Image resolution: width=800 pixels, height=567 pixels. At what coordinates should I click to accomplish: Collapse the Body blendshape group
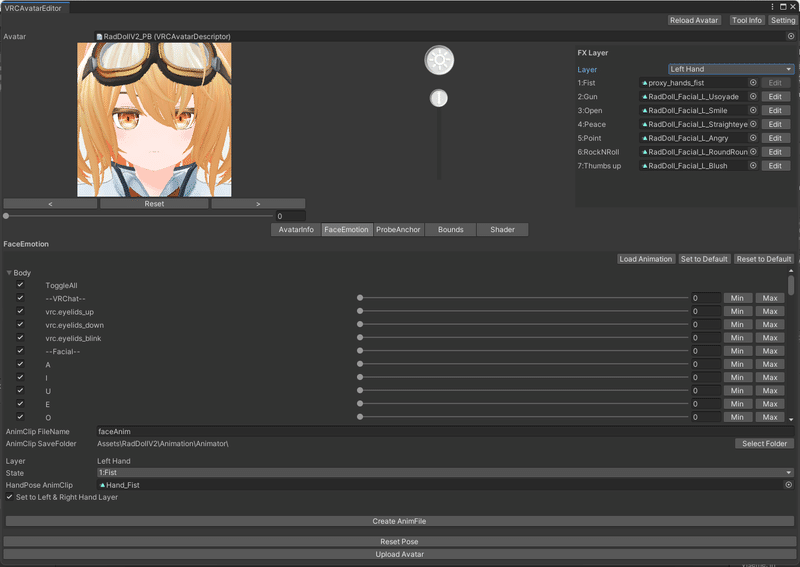[x=9, y=273]
